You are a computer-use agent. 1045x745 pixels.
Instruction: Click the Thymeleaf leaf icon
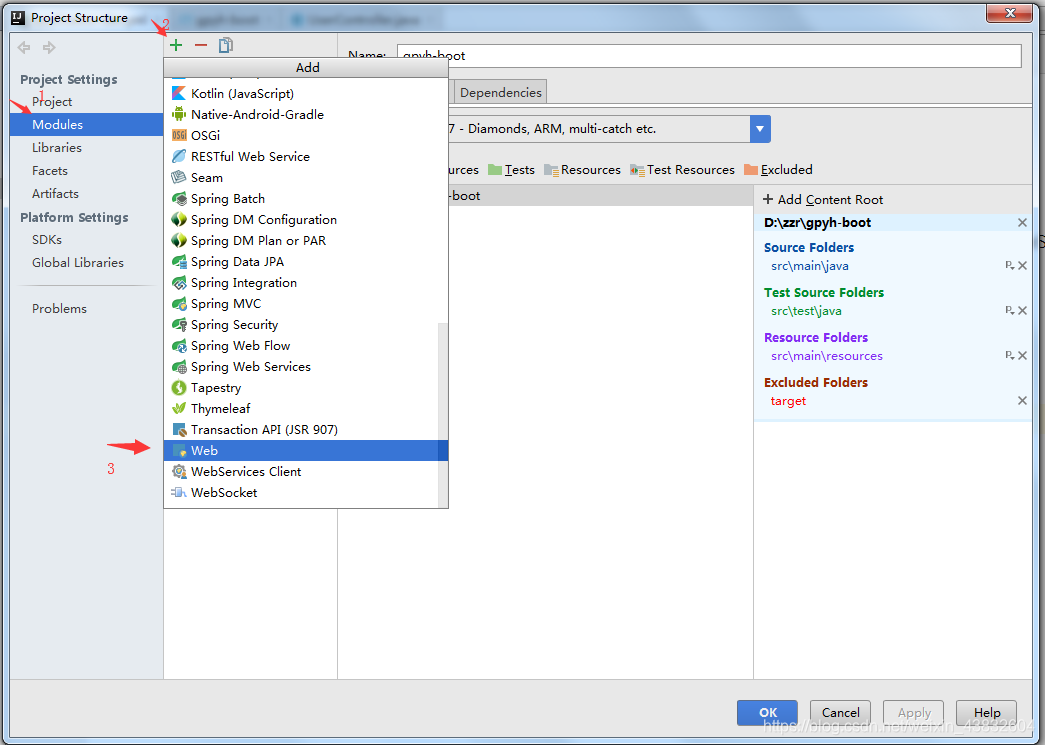click(x=179, y=408)
